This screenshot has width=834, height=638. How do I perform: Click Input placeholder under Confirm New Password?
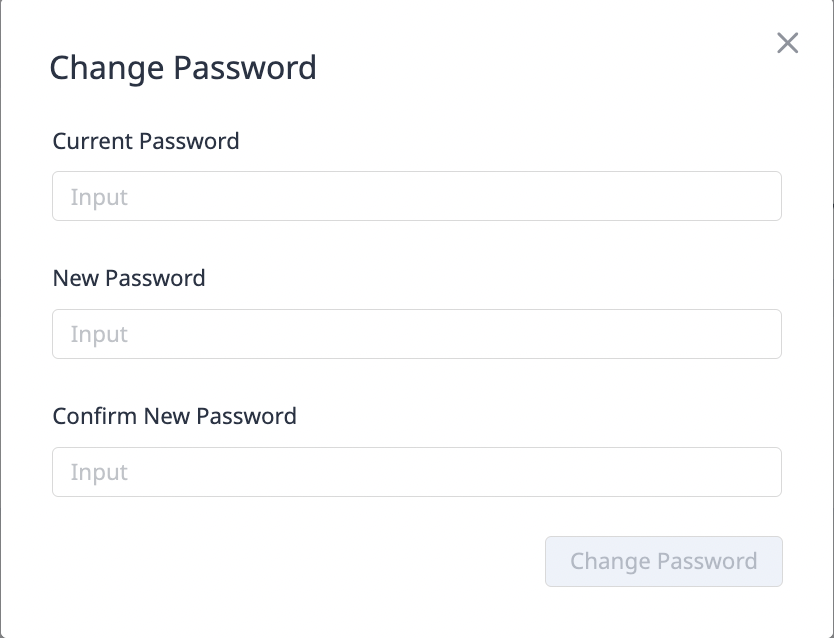pos(99,473)
